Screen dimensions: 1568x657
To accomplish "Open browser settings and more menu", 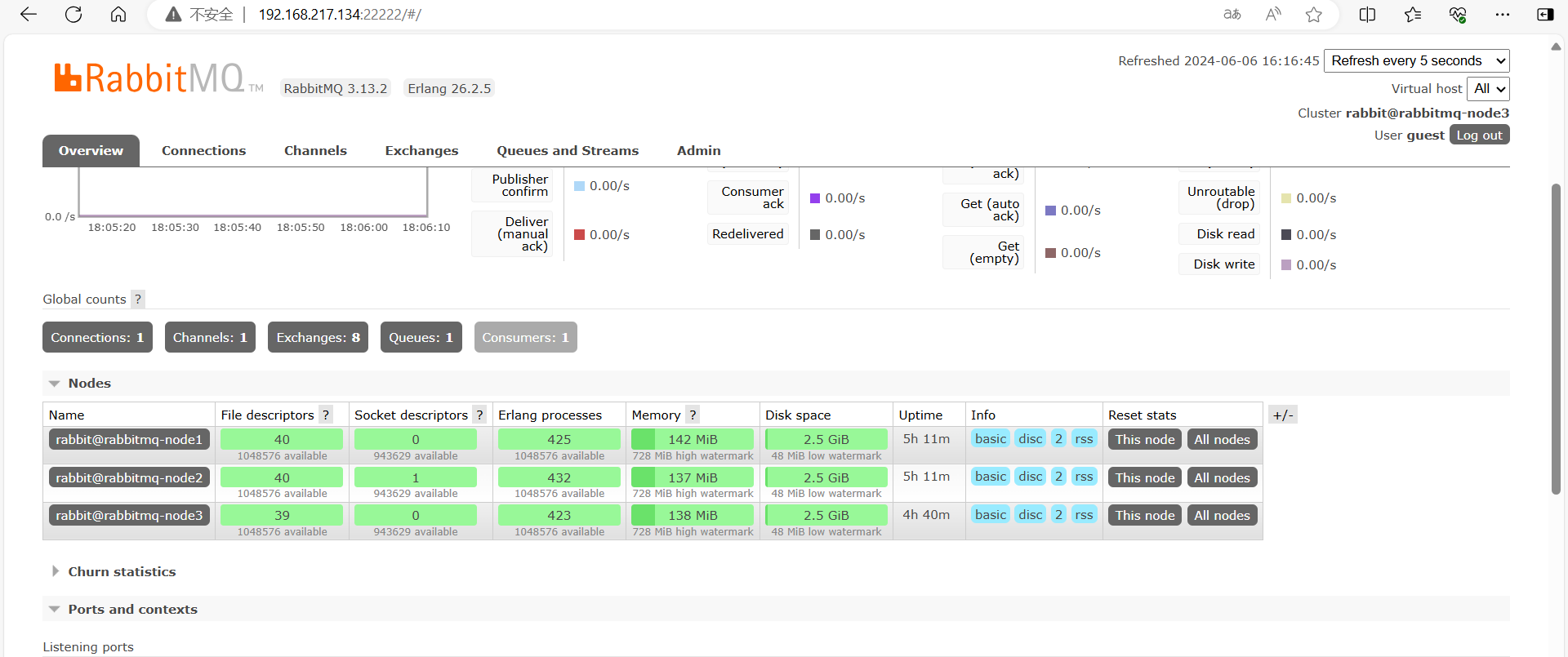I will pyautogui.click(x=1503, y=14).
